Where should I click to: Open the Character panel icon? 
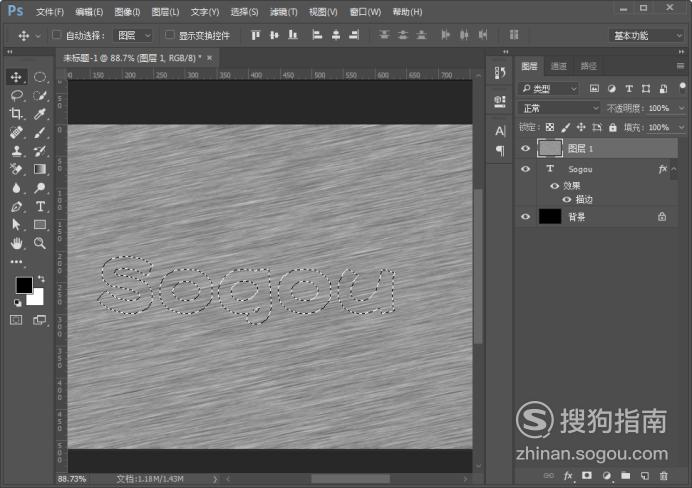coord(500,131)
